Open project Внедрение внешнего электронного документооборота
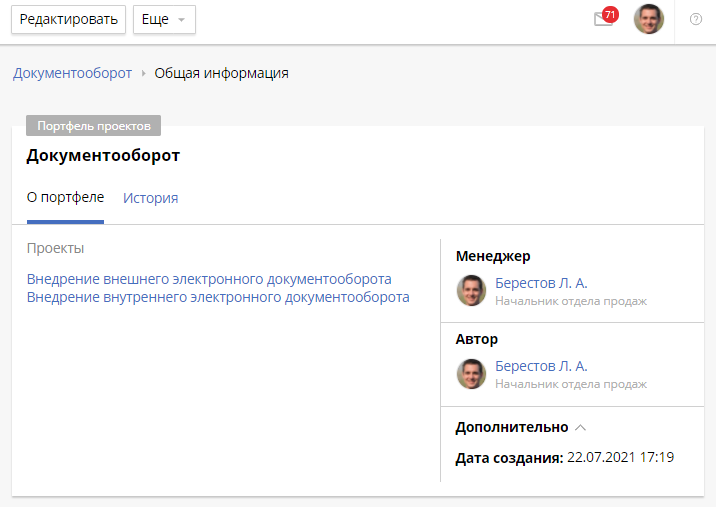The height and width of the screenshot is (507, 716). click(209, 279)
